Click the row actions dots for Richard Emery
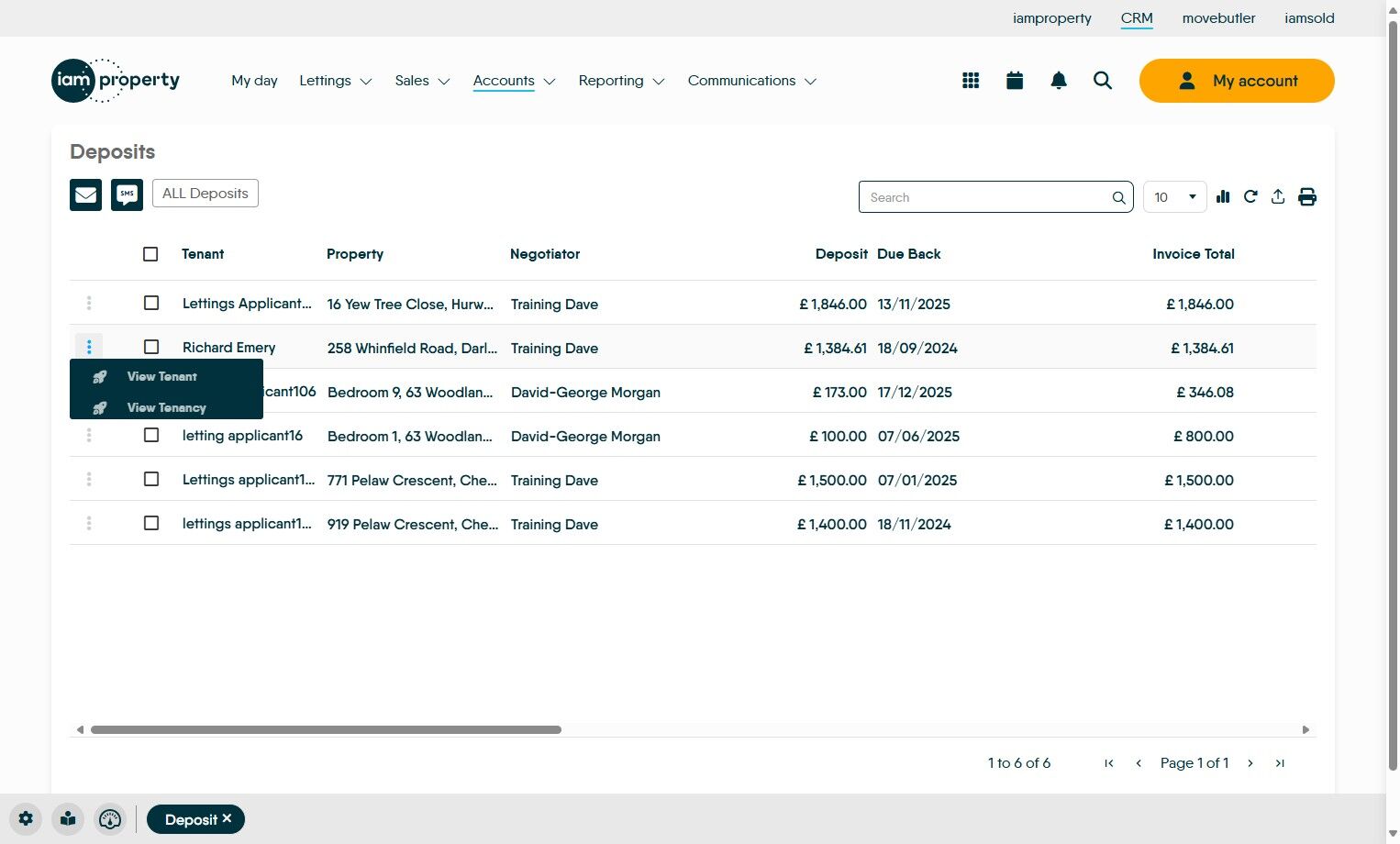Image resolution: width=1400 pixels, height=844 pixels. click(x=89, y=347)
